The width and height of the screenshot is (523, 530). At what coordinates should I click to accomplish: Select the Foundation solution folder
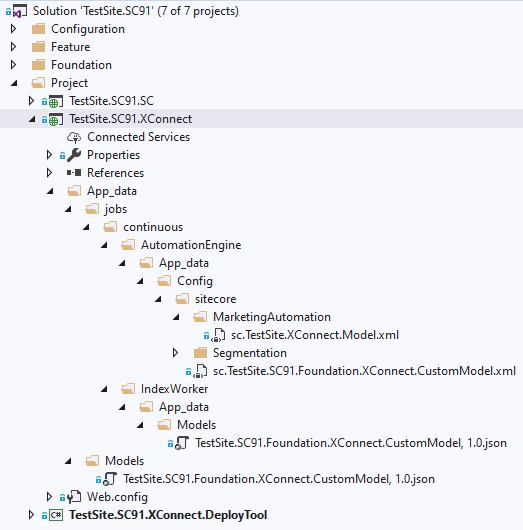(x=81, y=65)
